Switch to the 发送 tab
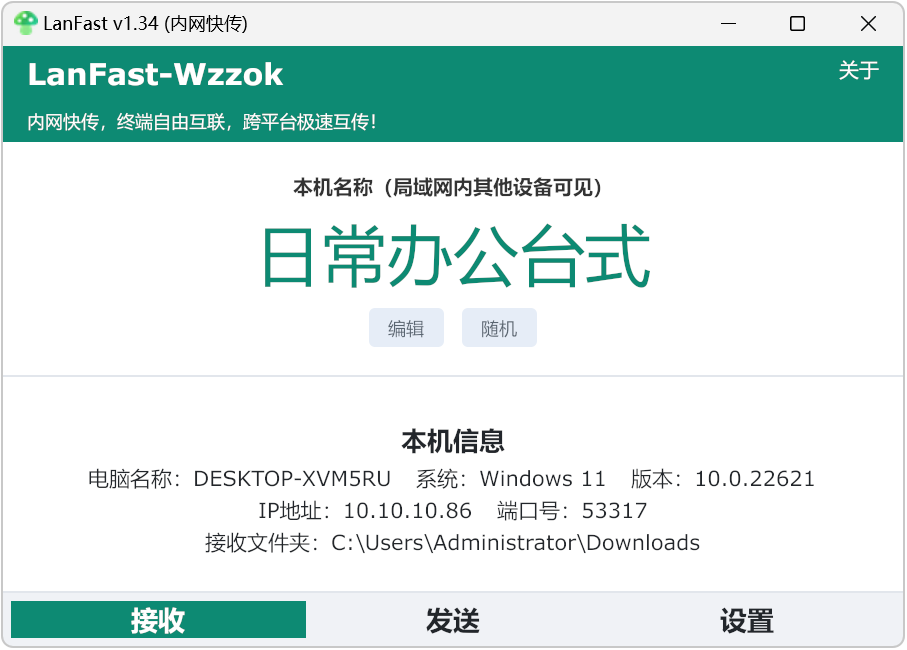 [x=453, y=619]
